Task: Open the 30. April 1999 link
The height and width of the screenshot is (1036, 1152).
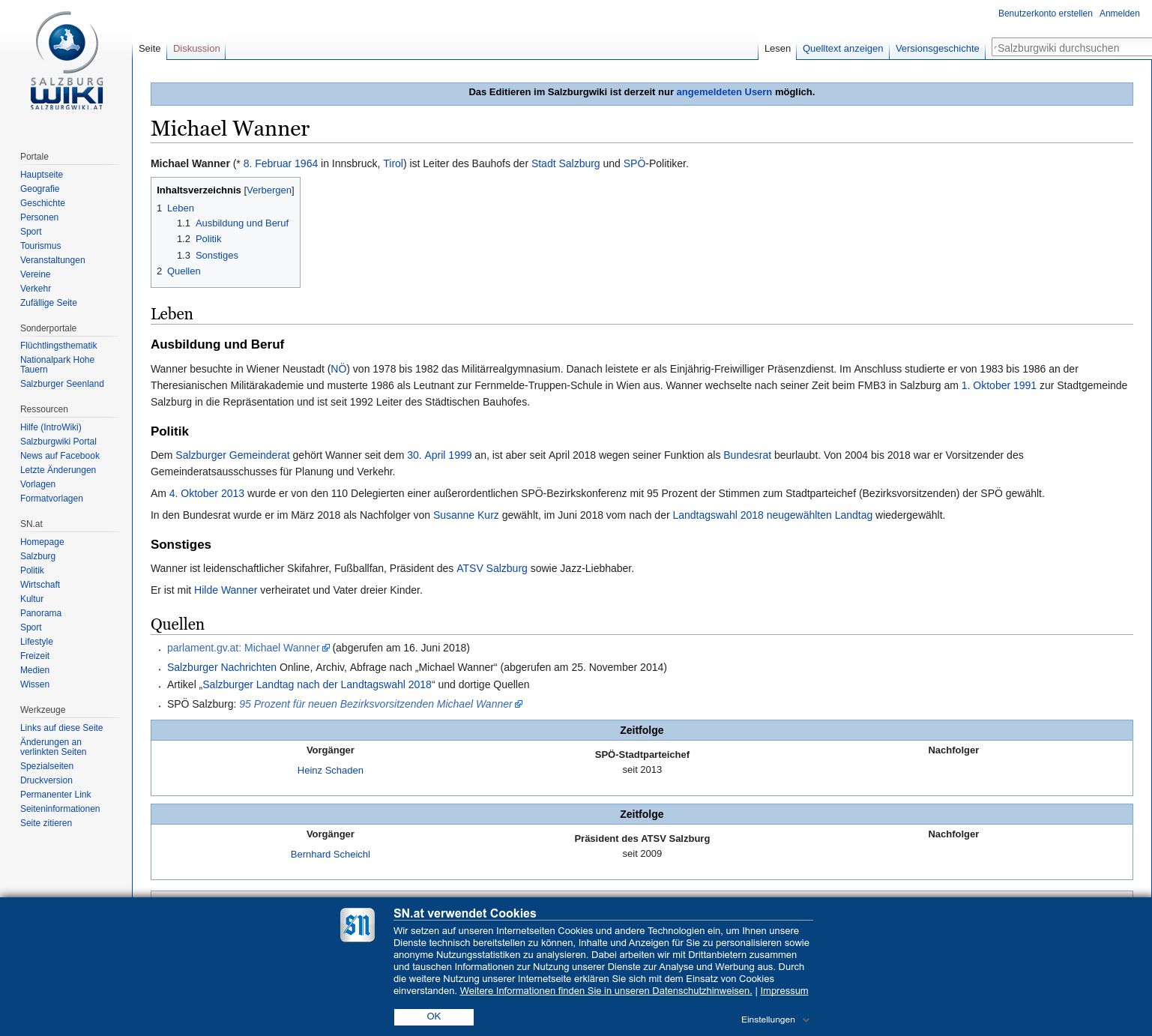Action: (x=439, y=455)
